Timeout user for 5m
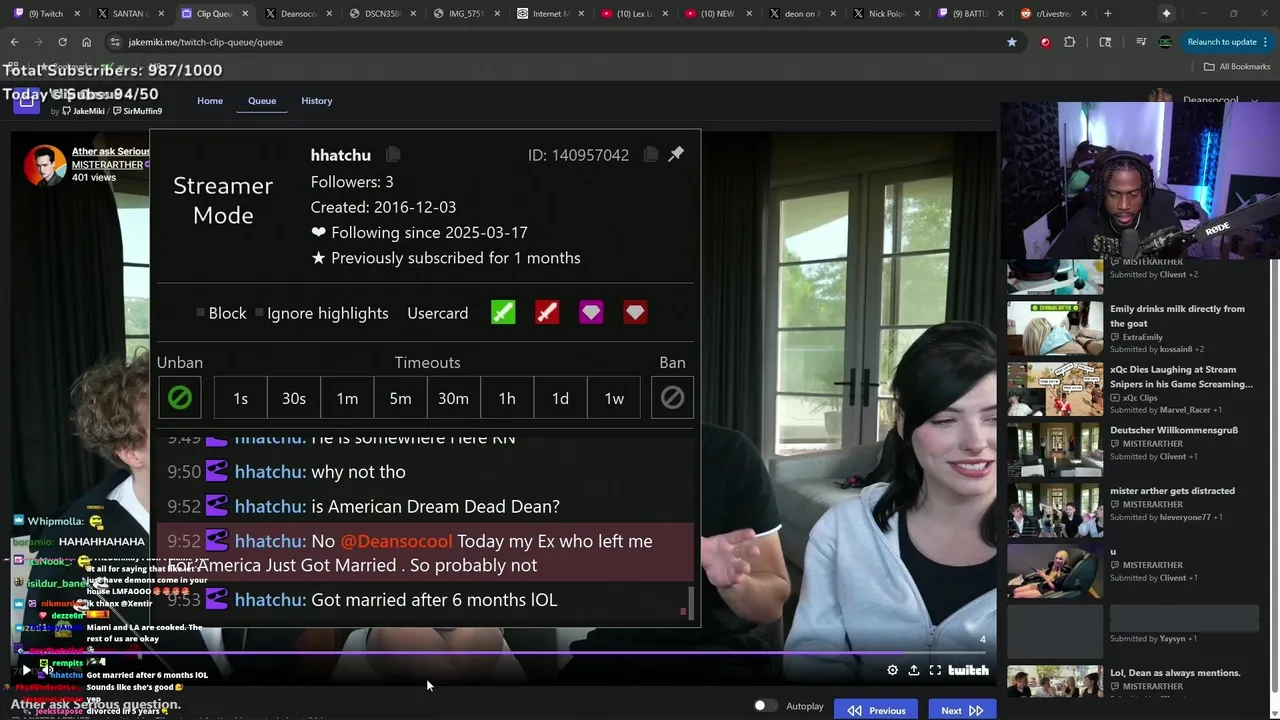The image size is (1280, 720). pyautogui.click(x=400, y=398)
